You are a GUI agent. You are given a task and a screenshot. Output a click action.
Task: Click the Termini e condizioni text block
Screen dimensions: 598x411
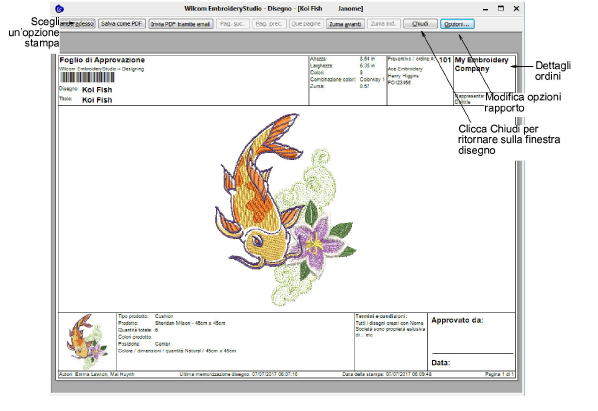[x=390, y=326]
